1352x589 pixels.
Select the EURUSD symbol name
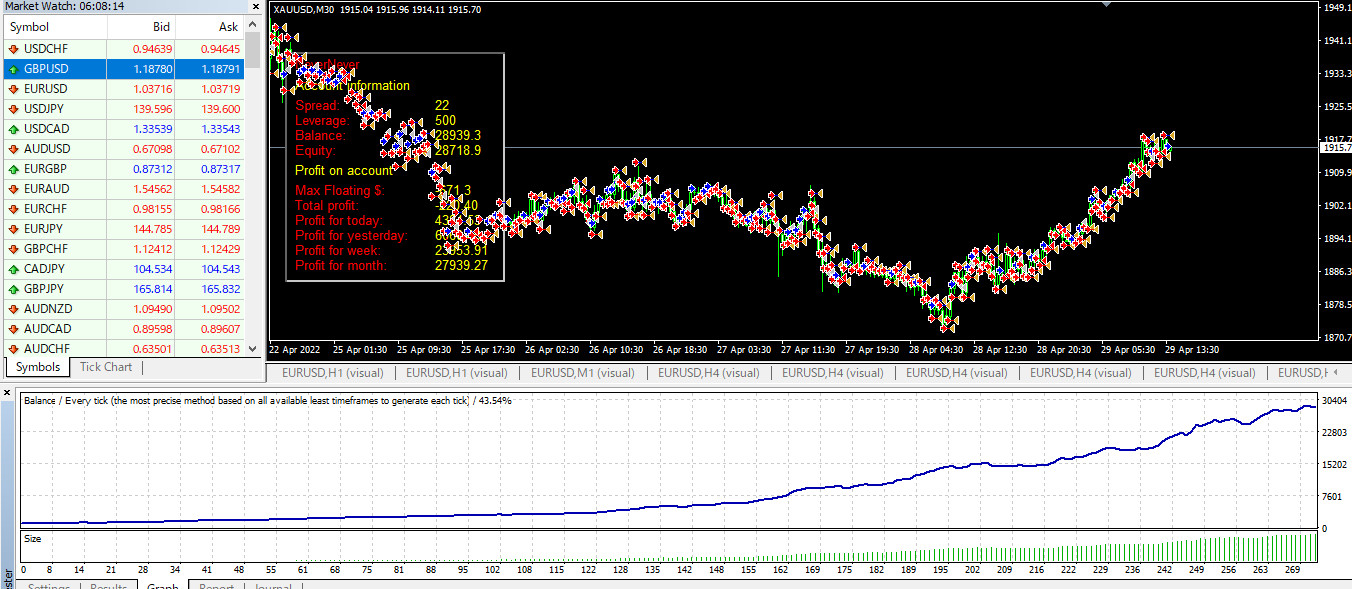[47, 89]
